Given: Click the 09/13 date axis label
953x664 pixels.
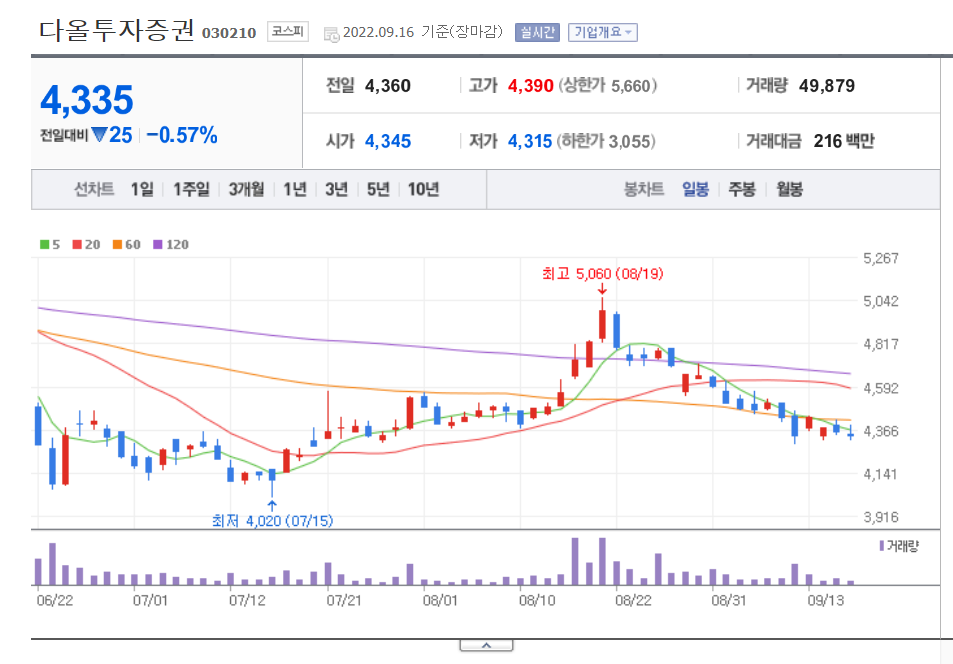Looking at the screenshot, I should [x=825, y=601].
